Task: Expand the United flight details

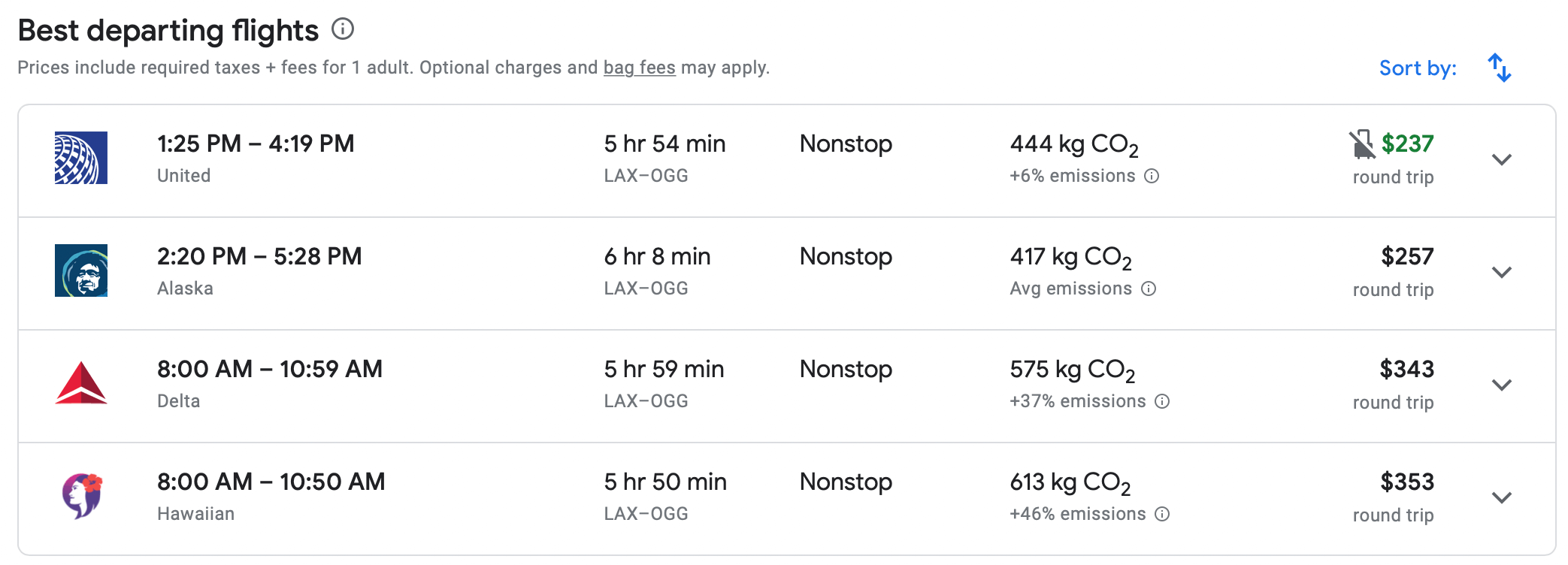Action: [x=1502, y=159]
